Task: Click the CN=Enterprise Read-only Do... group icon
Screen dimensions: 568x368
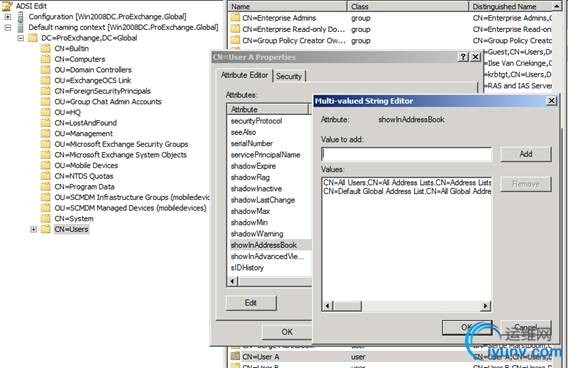Action: 235,29
